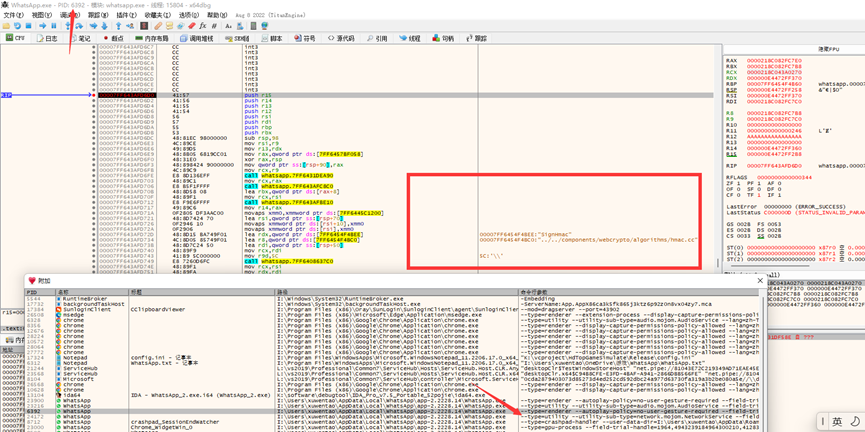Select the ida64 process row

(393, 395)
